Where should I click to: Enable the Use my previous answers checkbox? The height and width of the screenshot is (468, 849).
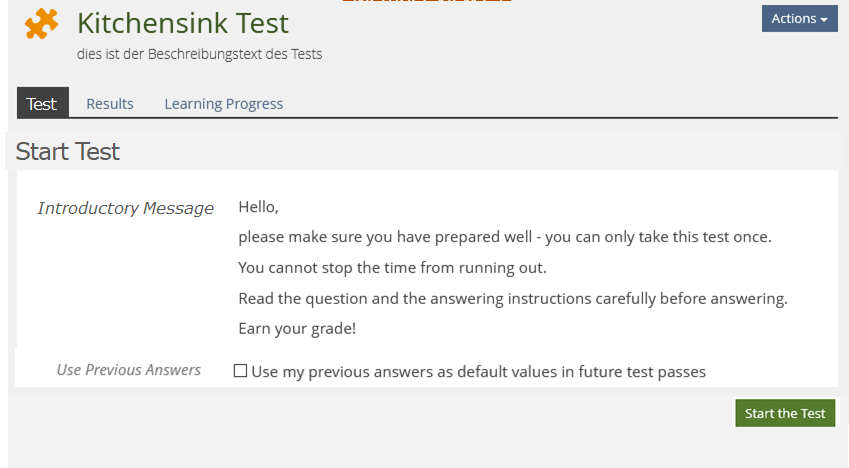pyautogui.click(x=240, y=371)
